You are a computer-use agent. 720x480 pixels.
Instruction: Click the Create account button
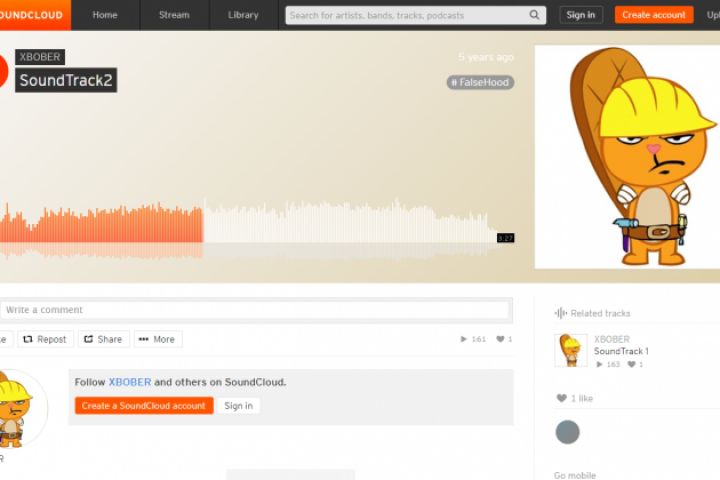pyautogui.click(x=653, y=15)
